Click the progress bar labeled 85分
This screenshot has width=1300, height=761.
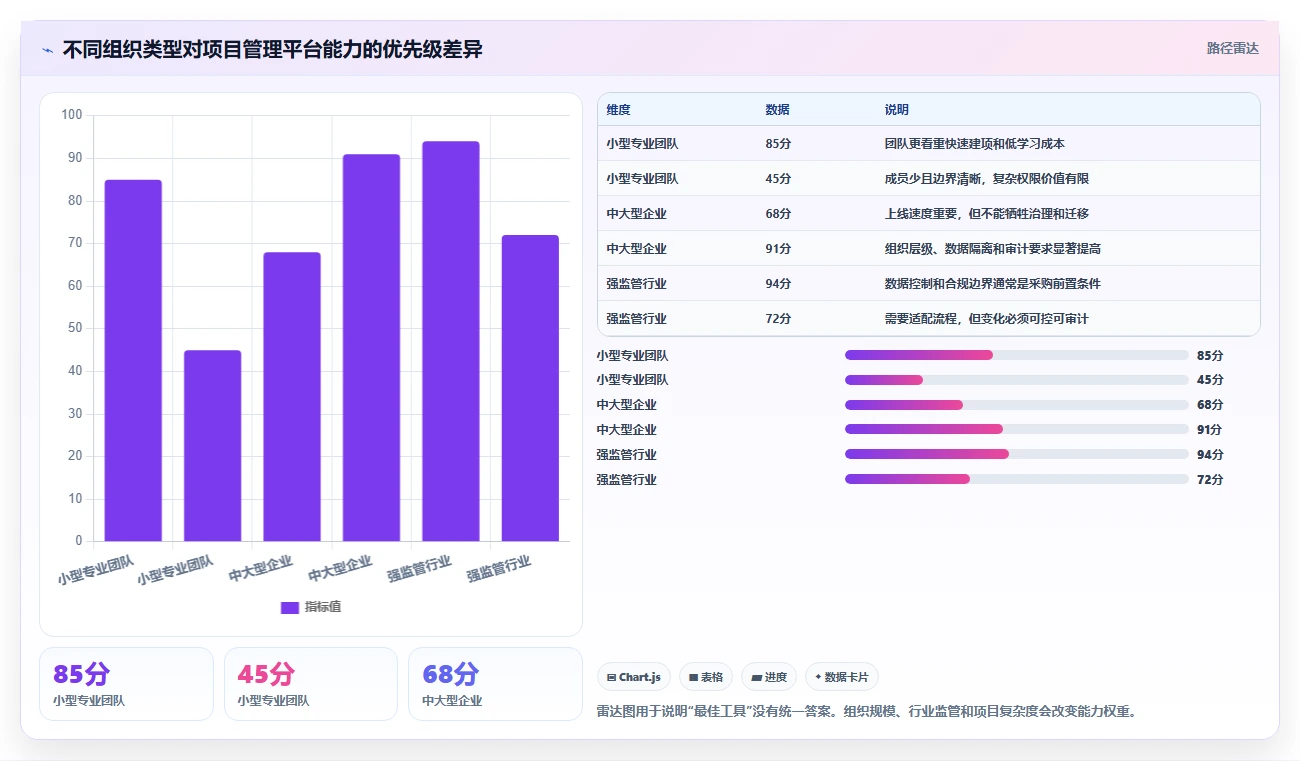pyautogui.click(x=1017, y=355)
